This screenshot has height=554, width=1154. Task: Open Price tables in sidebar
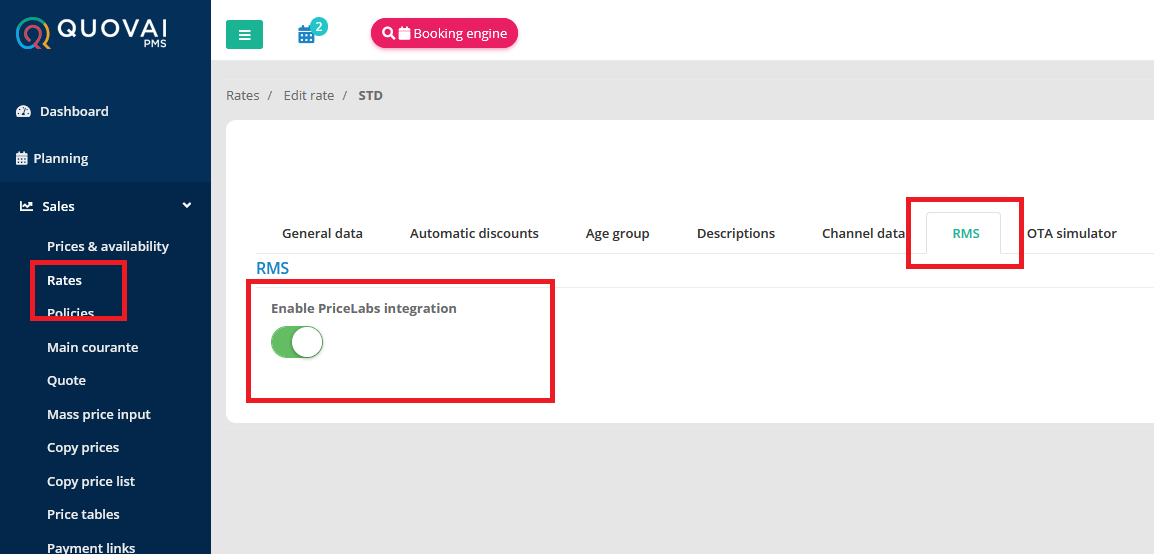pyautogui.click(x=83, y=514)
